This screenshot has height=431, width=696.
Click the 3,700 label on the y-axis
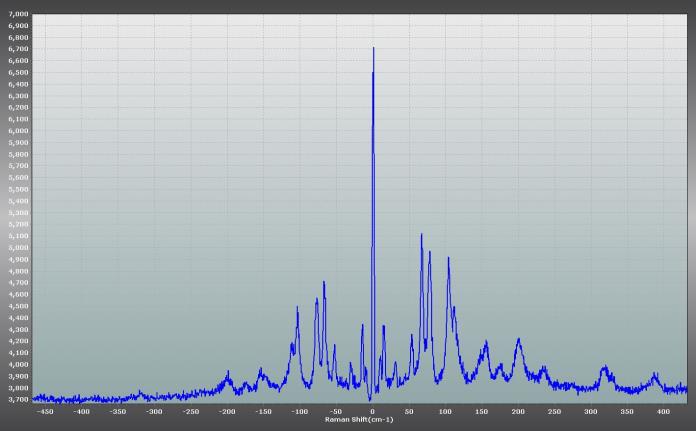coord(18,399)
